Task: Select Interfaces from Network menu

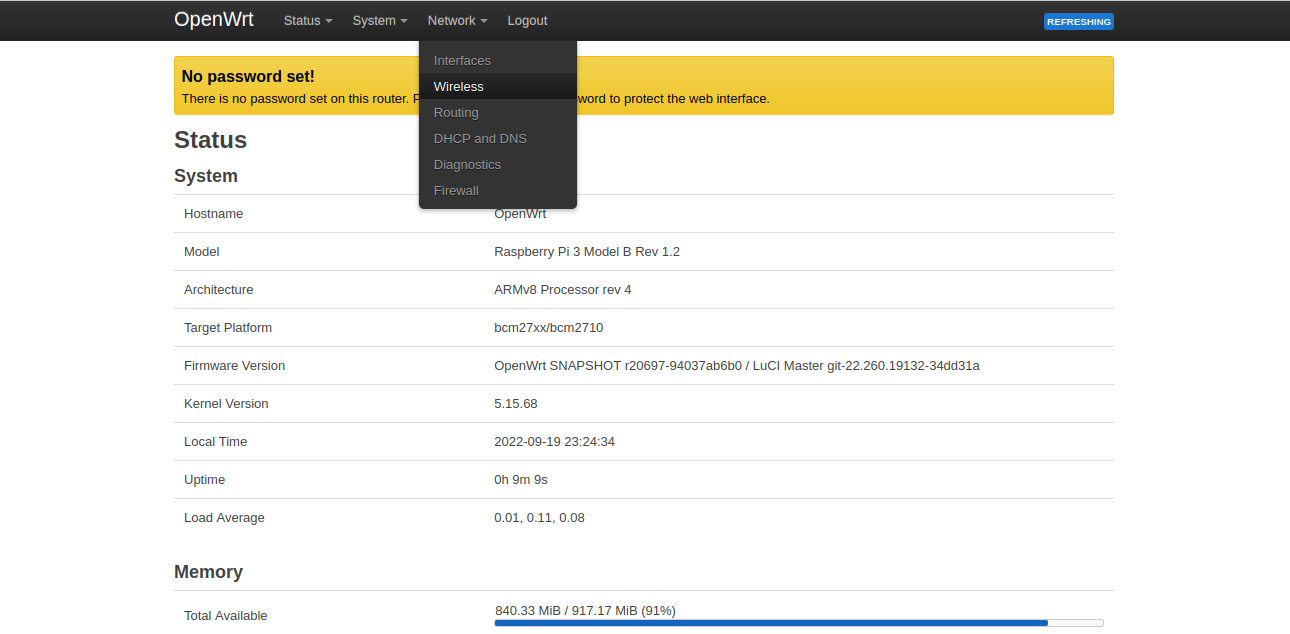Action: 498,61
